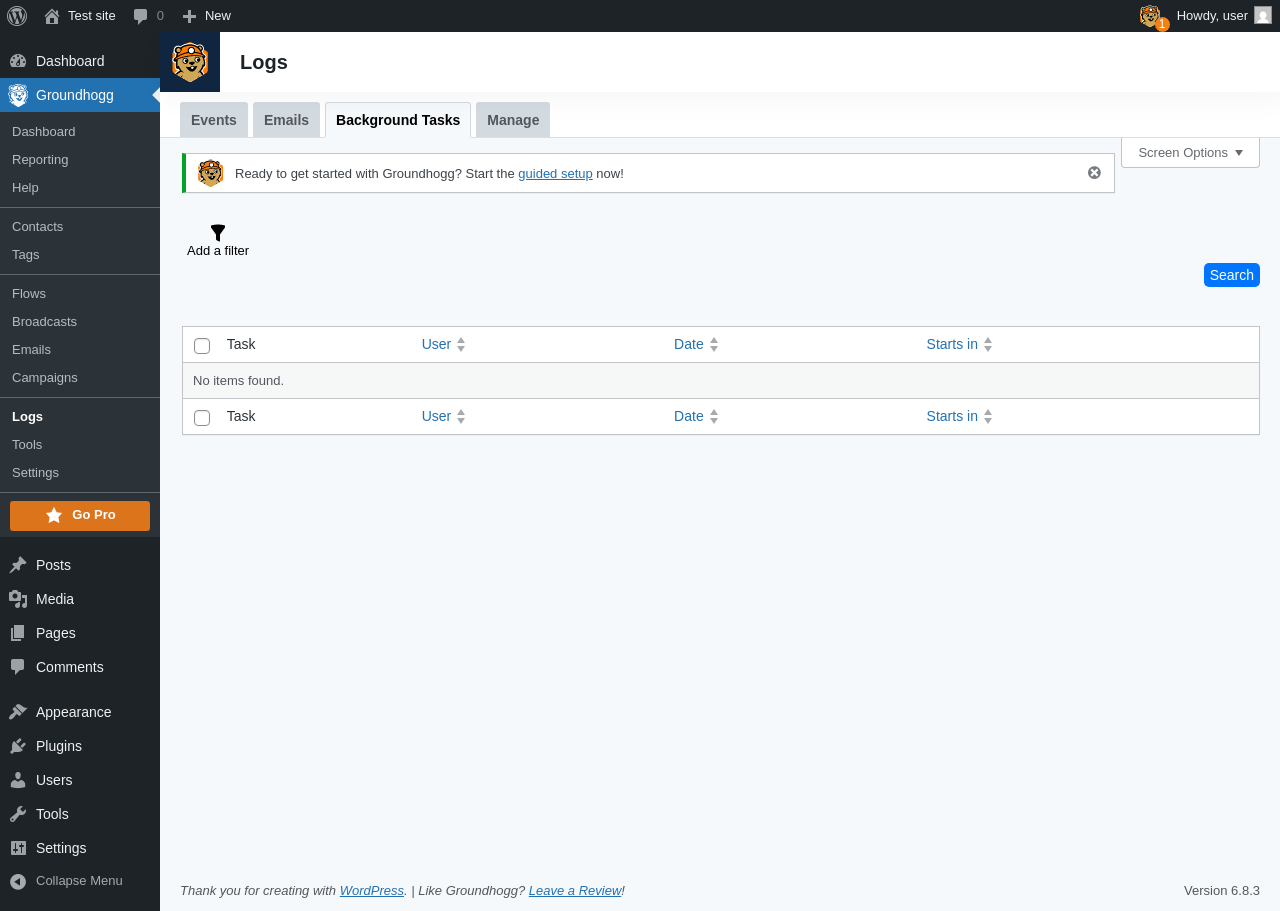Screen dimensions: 1280x911
Task: Click the Plugins plug icon
Action: 18,746
